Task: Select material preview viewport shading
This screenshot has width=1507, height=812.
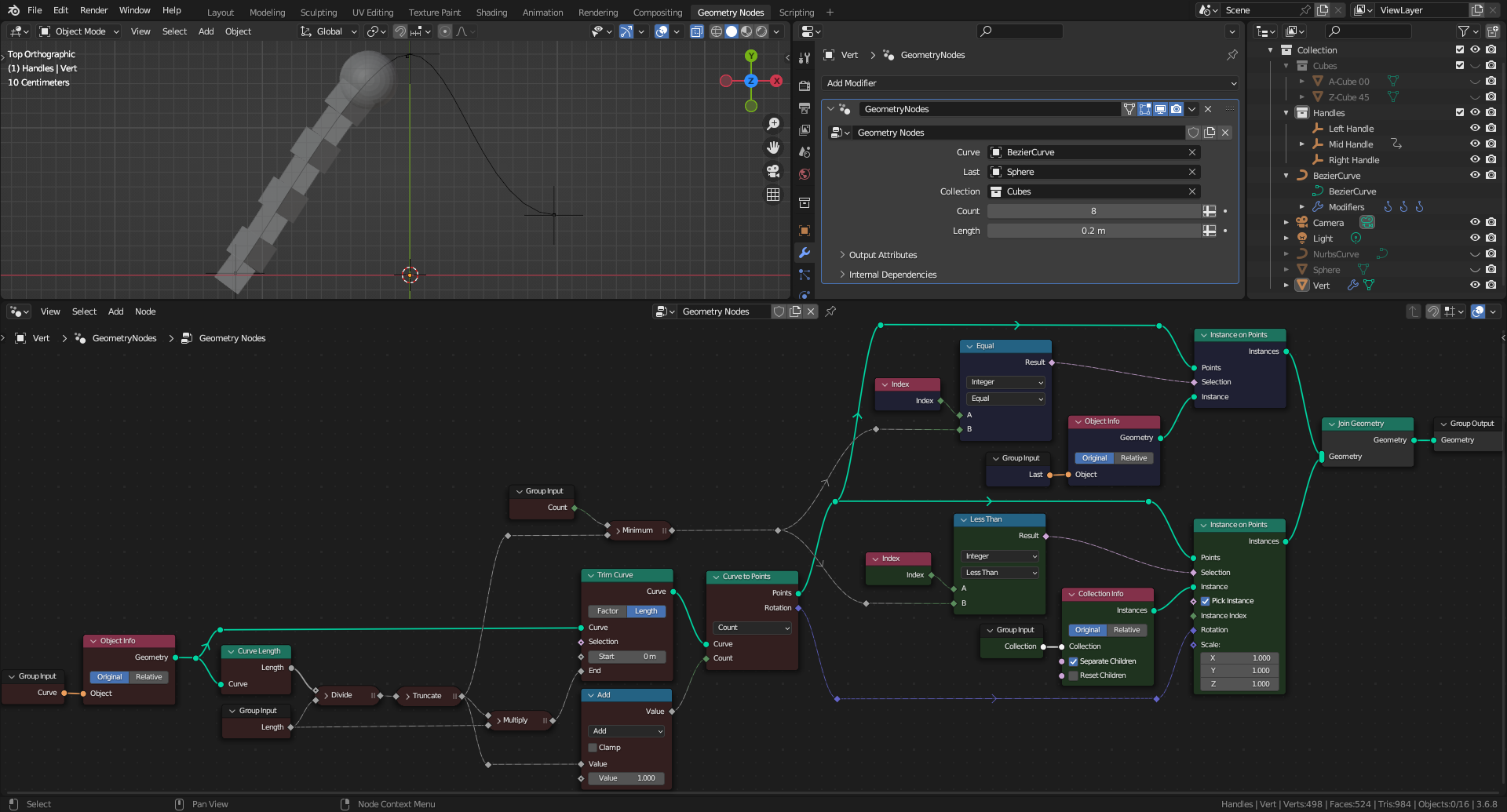Action: pos(746,31)
